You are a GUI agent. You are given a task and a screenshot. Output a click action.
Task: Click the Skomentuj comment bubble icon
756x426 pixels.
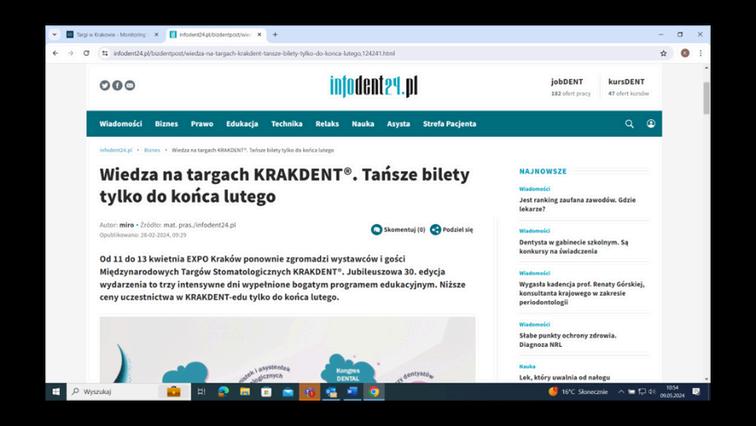376,230
